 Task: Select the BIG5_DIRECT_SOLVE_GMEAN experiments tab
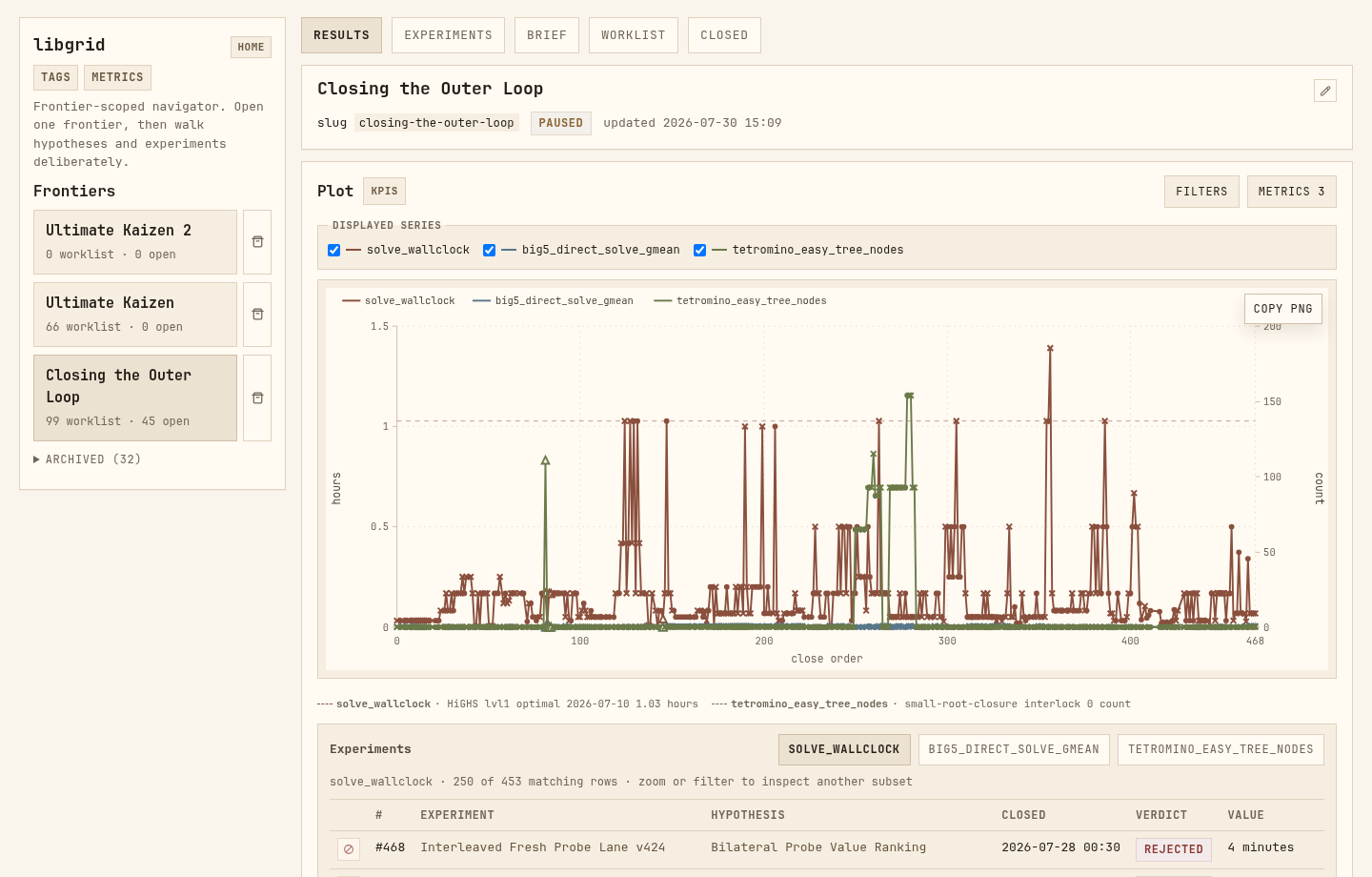click(1014, 749)
